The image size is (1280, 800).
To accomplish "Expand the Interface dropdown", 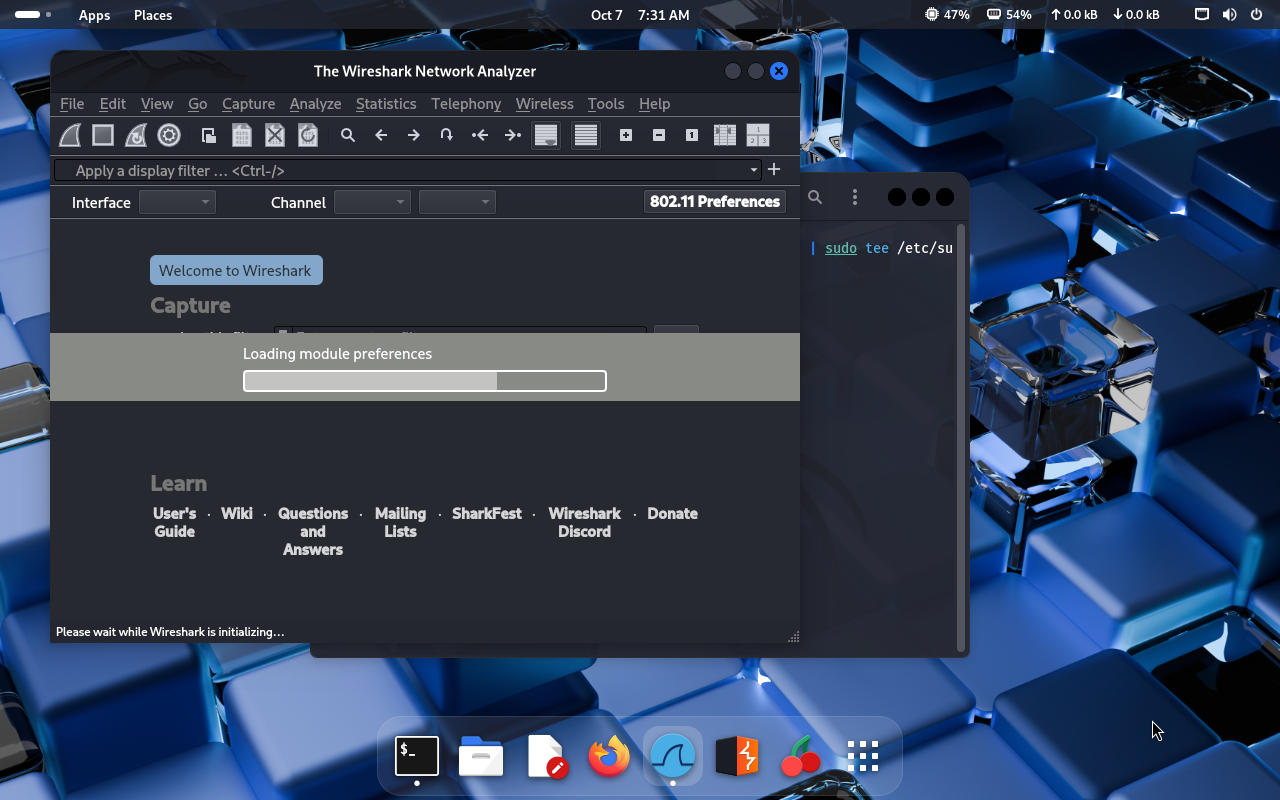I will pos(177,202).
